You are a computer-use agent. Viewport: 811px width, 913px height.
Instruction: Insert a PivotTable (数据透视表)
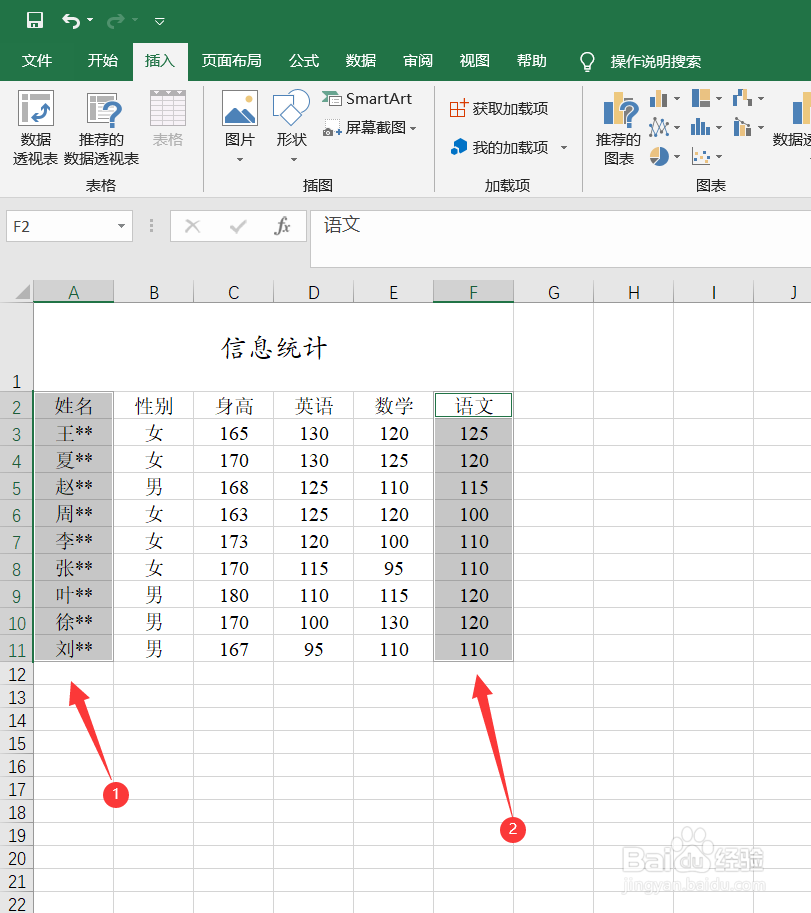pos(36,128)
